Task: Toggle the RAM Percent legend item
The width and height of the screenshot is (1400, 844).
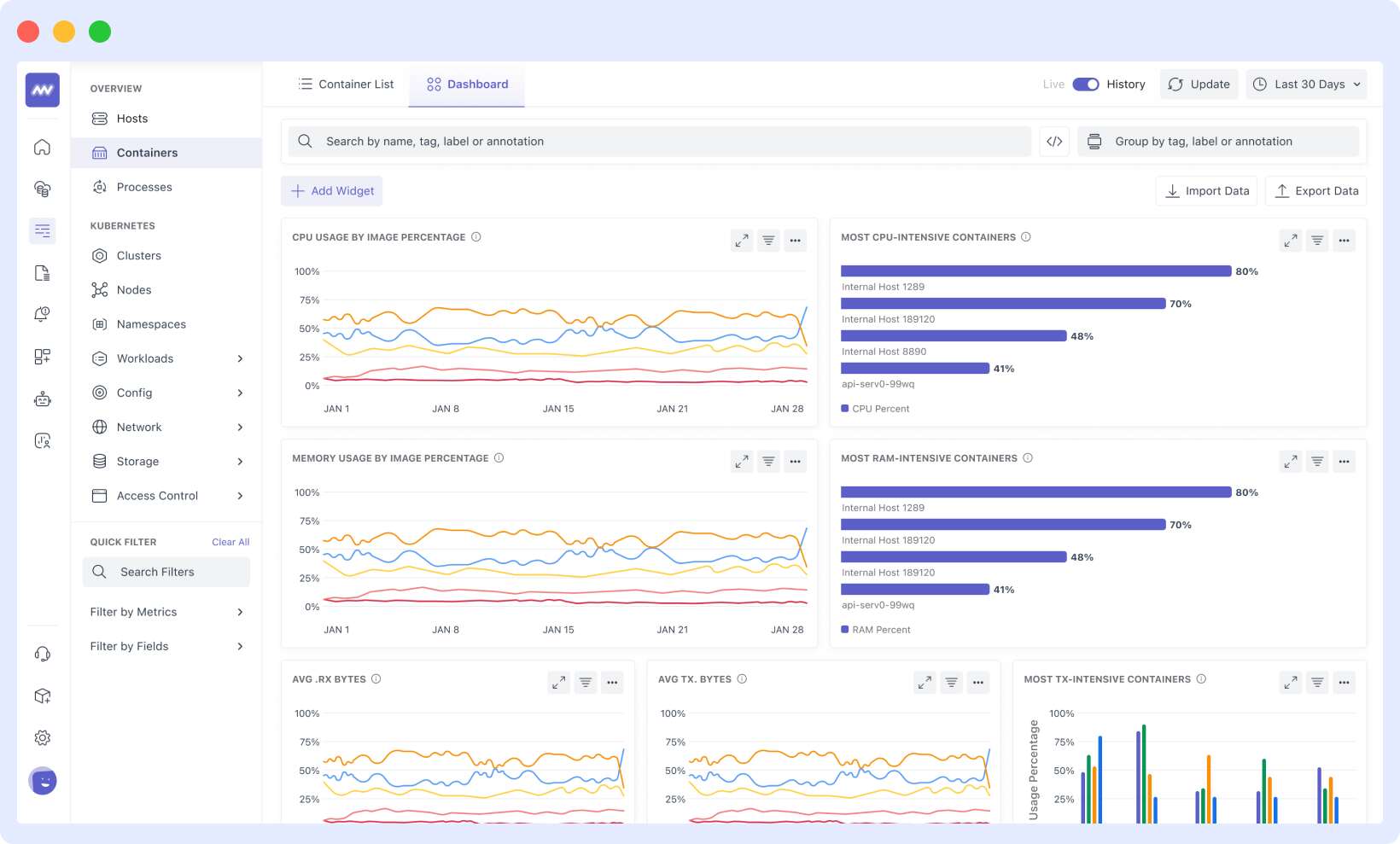Action: [x=875, y=629]
